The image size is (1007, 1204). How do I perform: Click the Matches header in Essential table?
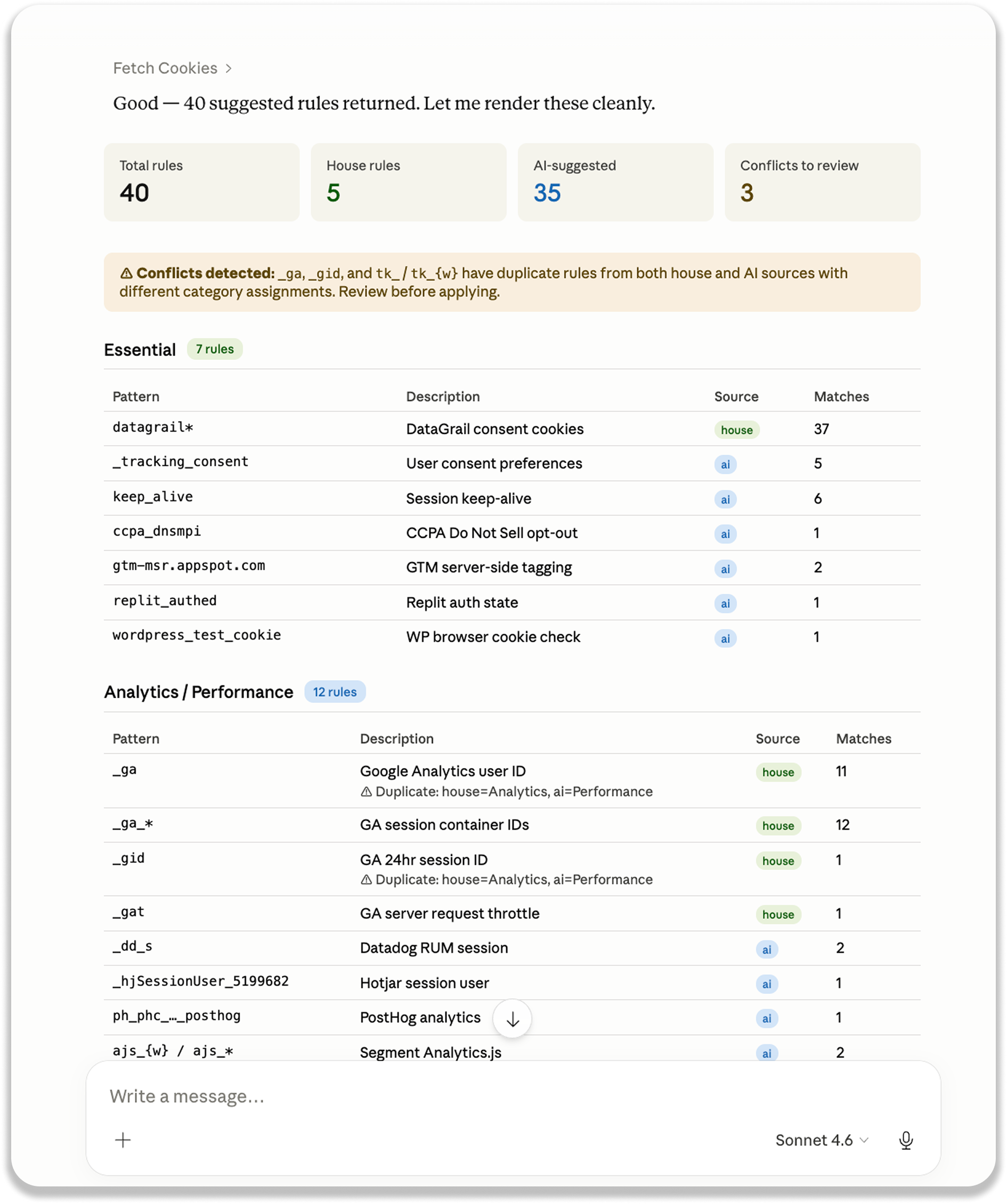point(841,397)
